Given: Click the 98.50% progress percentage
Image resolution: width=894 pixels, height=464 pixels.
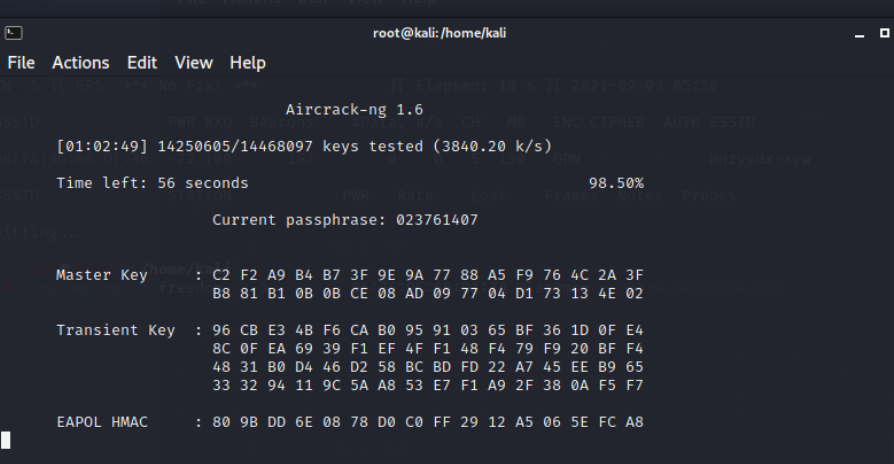Looking at the screenshot, I should [x=617, y=184].
